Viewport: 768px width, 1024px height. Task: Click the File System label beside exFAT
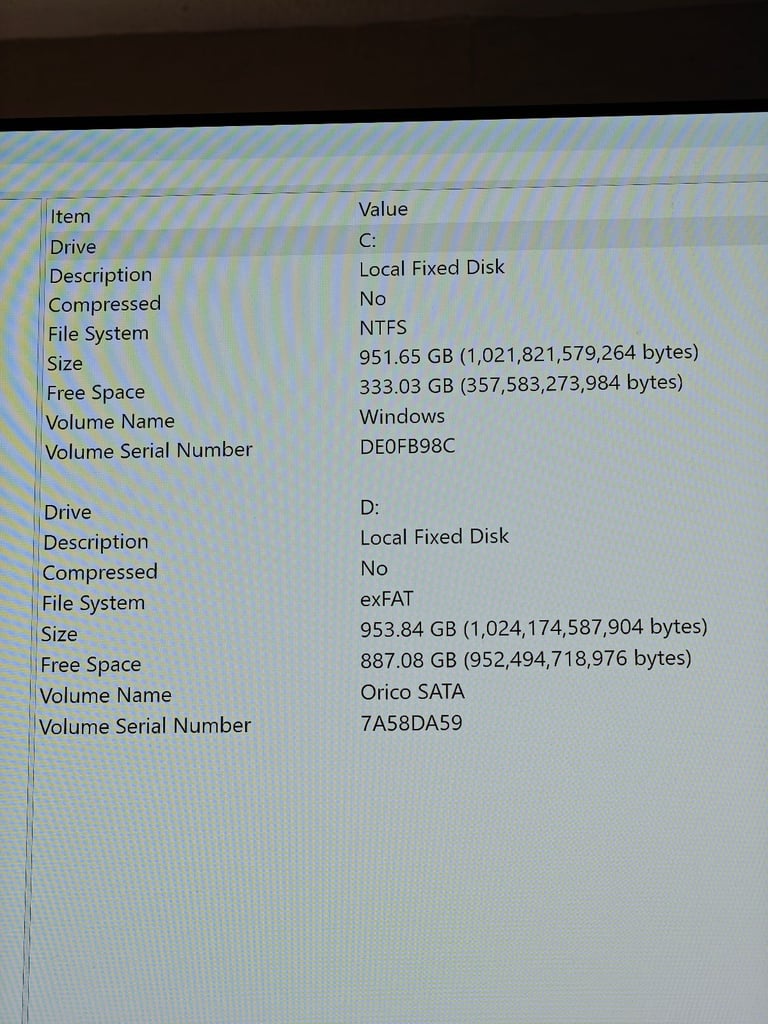click(93, 603)
